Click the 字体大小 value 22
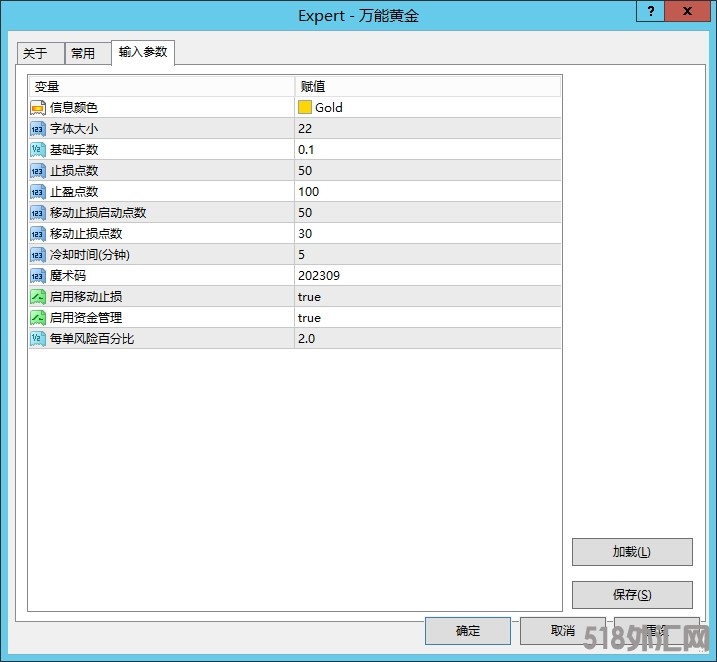Viewport: 717px width, 662px height. (x=305, y=129)
